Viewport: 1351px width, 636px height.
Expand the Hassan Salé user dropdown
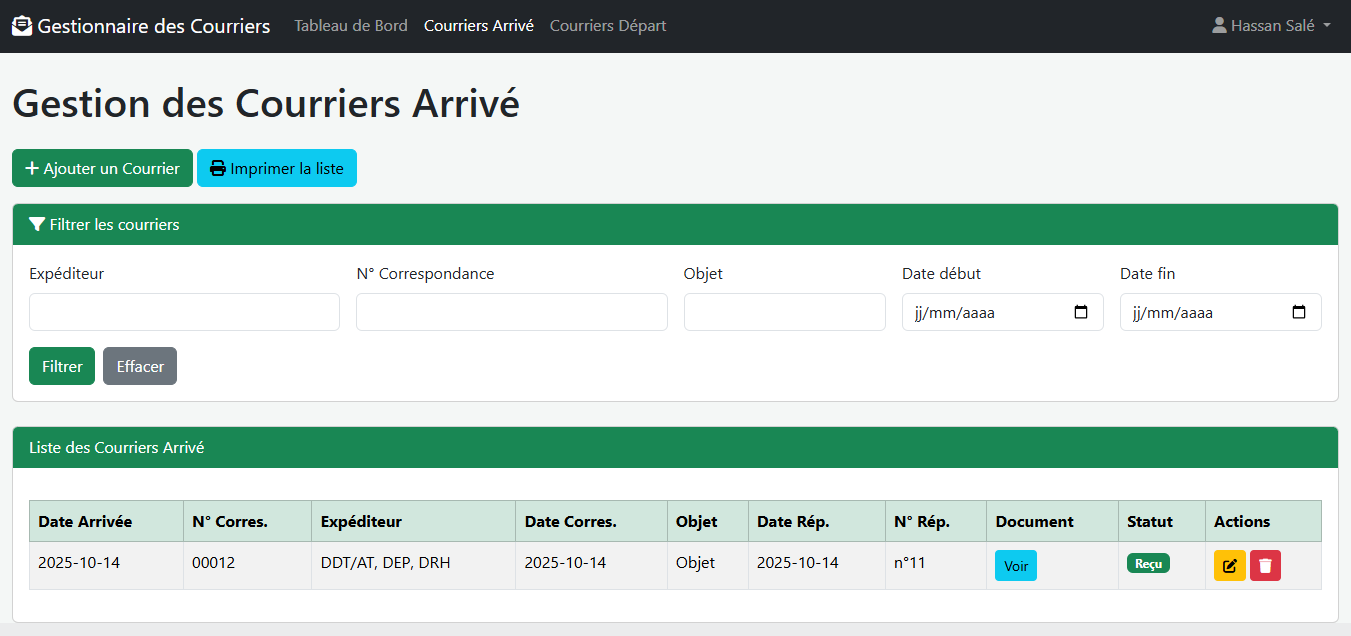tap(1271, 26)
